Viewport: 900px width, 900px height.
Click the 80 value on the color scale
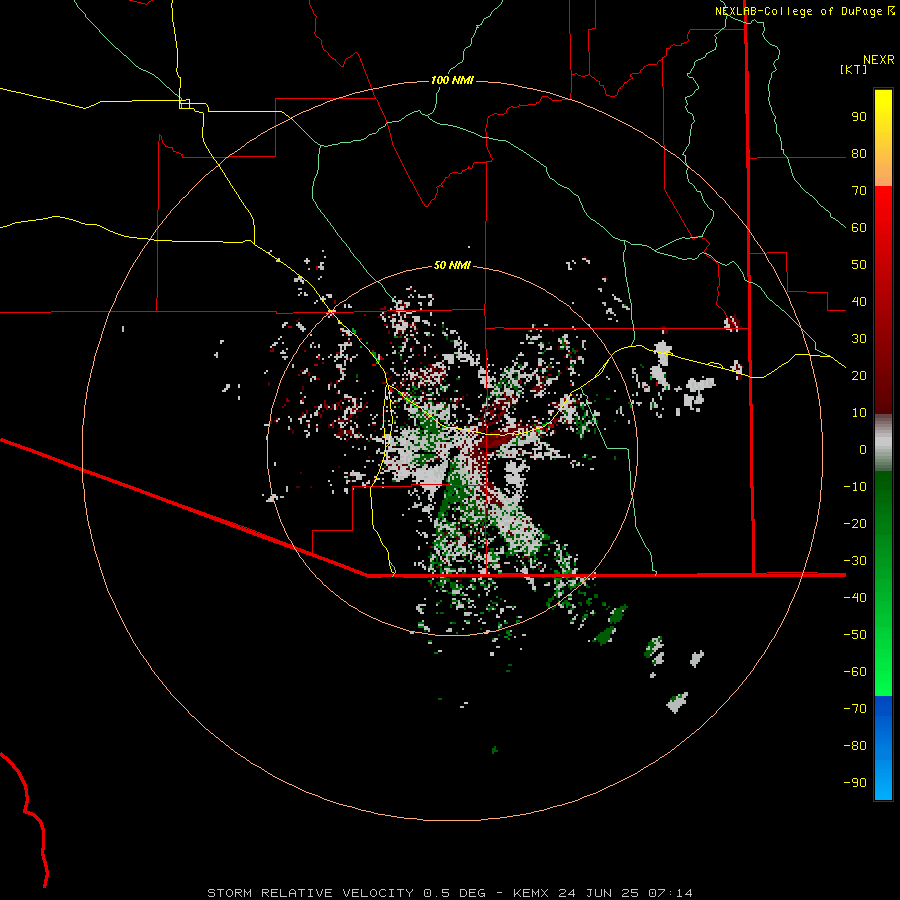[x=859, y=154]
